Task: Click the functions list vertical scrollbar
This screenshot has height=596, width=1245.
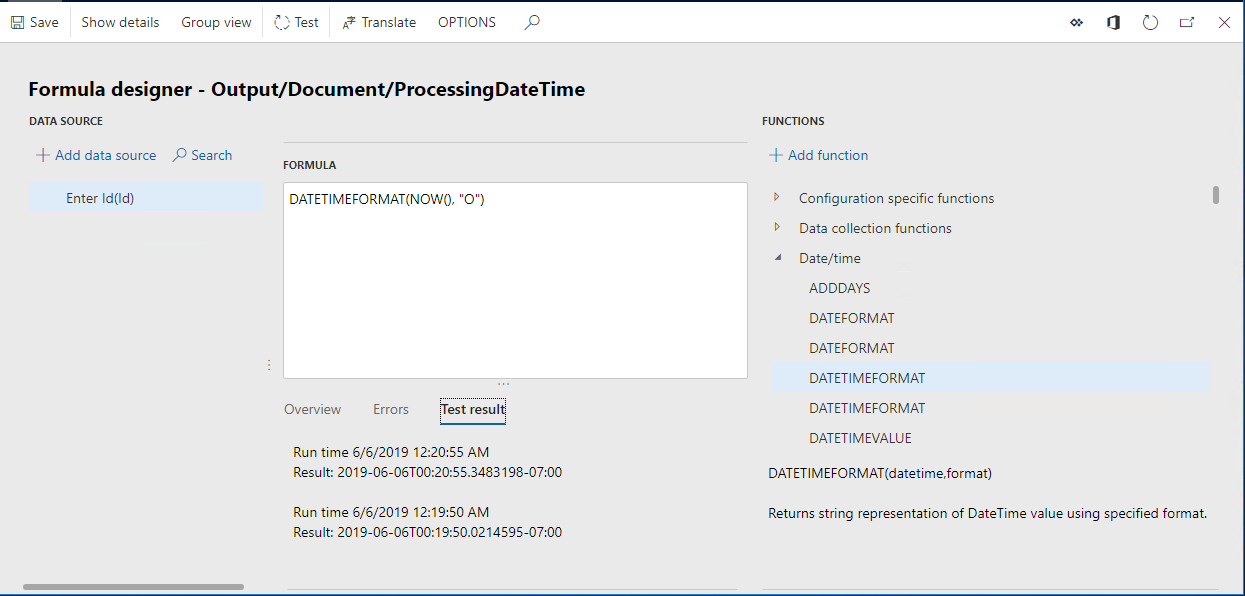Action: pyautogui.click(x=1216, y=194)
